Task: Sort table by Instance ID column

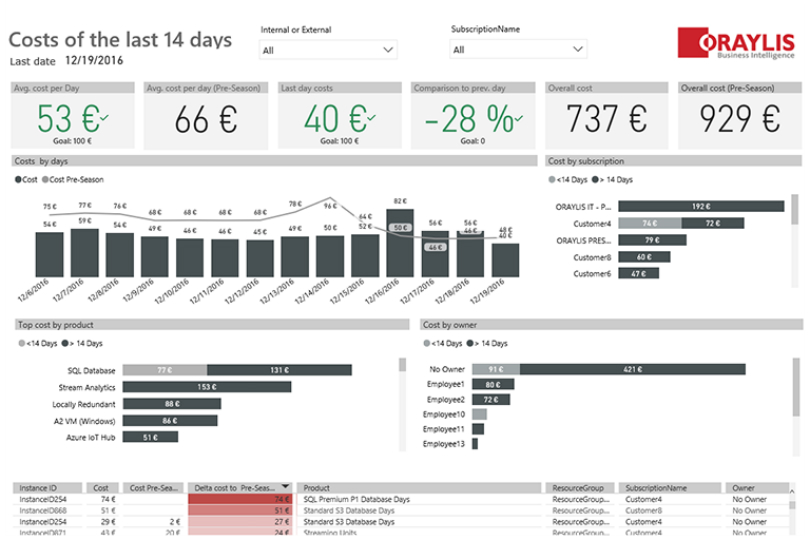Action: 48,488
